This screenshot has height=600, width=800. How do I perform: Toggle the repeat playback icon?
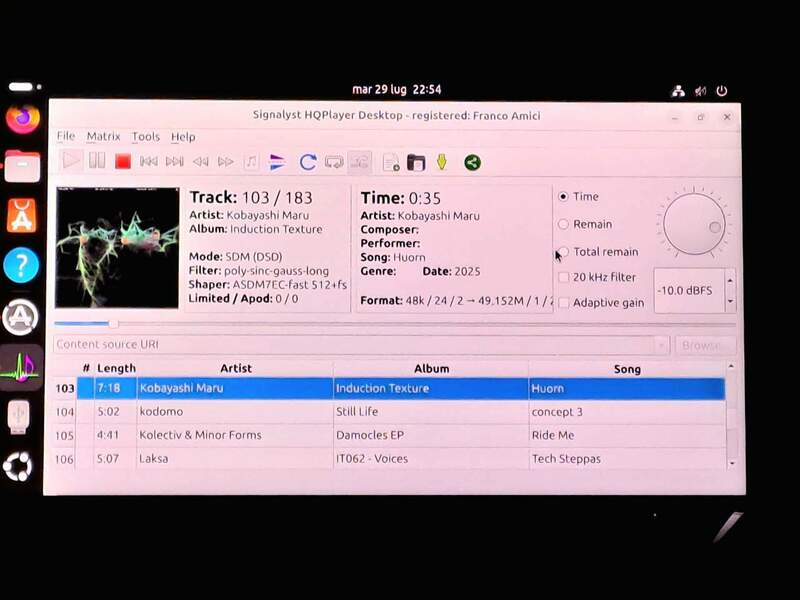point(334,161)
